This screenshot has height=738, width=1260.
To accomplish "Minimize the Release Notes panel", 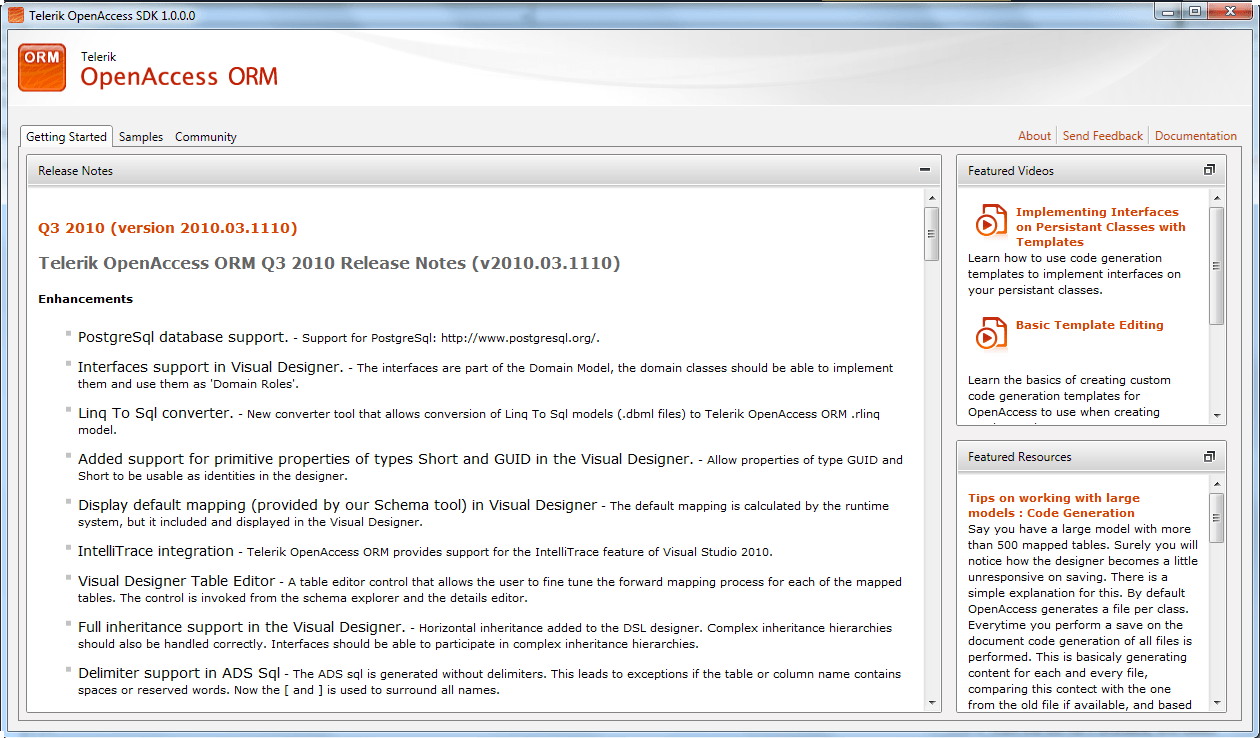I will pyautogui.click(x=925, y=170).
